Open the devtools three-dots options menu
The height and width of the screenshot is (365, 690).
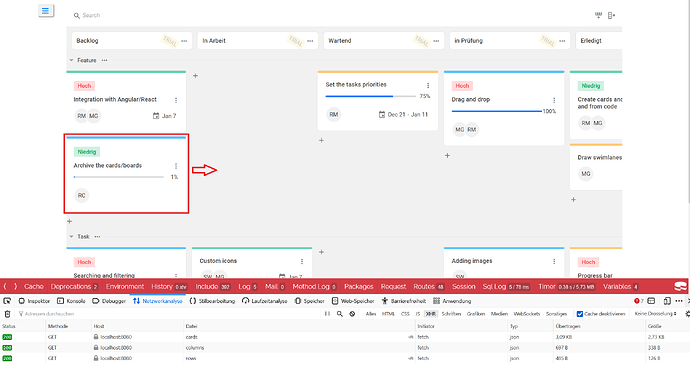pyautogui.click(x=679, y=301)
